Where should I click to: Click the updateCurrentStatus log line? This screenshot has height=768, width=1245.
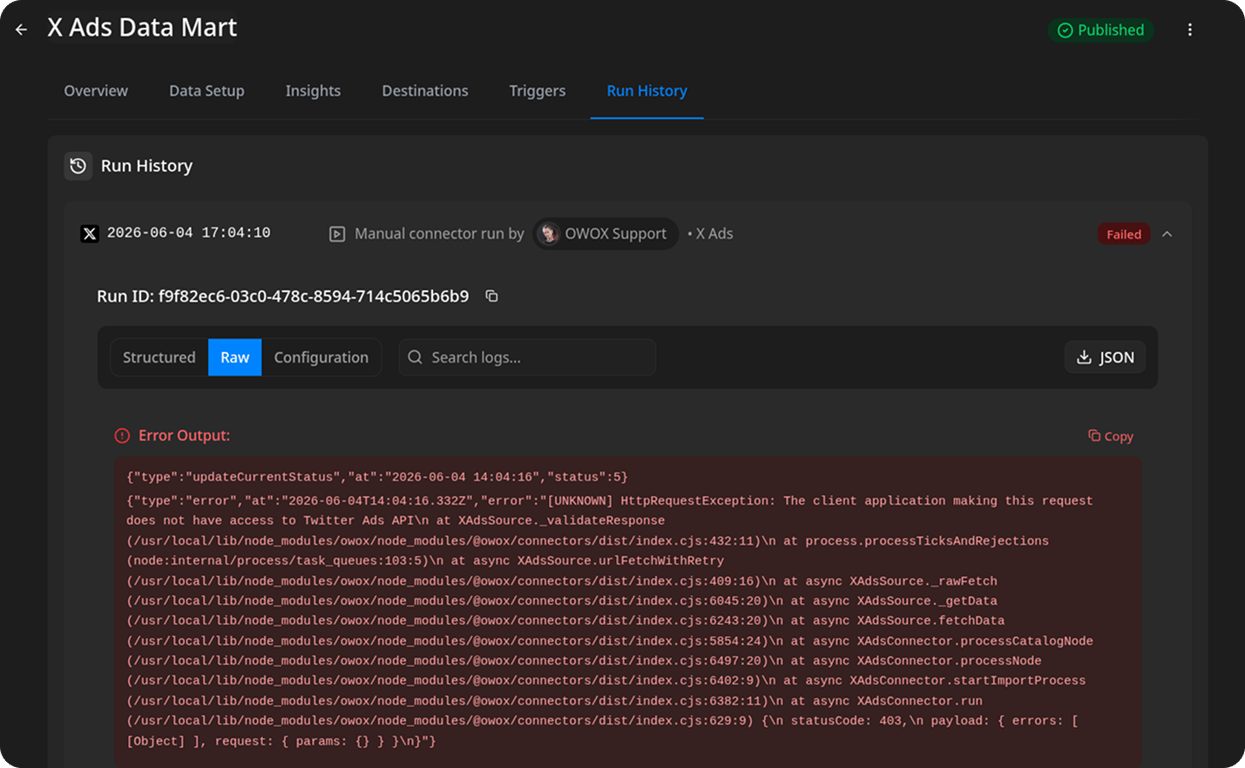(x=377, y=477)
